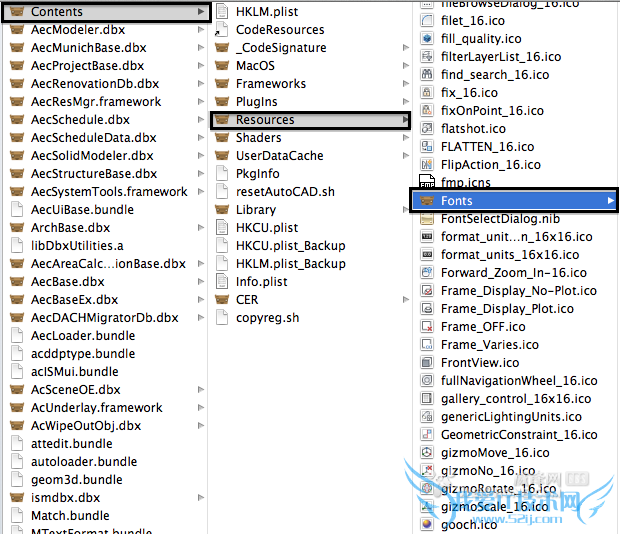
Task: Expand the Contents folder arrow
Action: (x=201, y=11)
